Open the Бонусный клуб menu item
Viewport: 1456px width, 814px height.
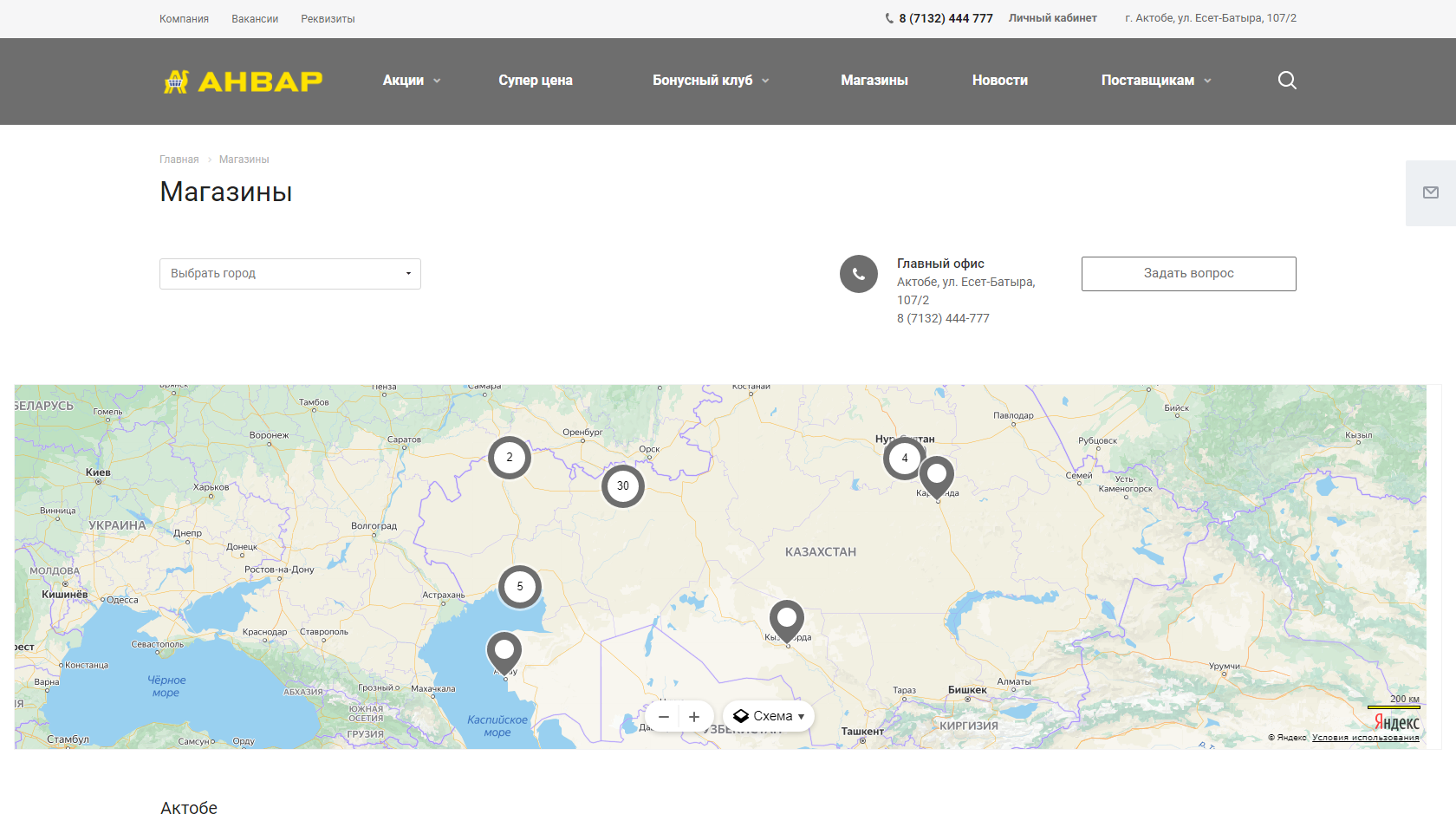tap(703, 81)
